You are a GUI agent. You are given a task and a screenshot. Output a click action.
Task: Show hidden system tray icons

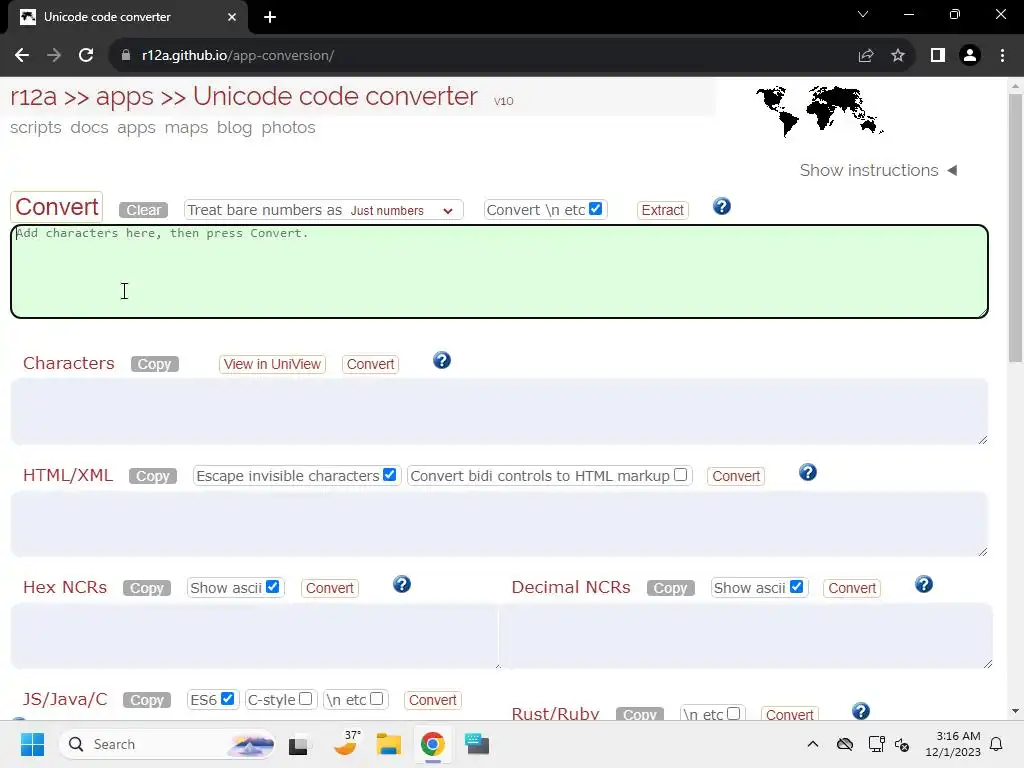pyautogui.click(x=812, y=744)
